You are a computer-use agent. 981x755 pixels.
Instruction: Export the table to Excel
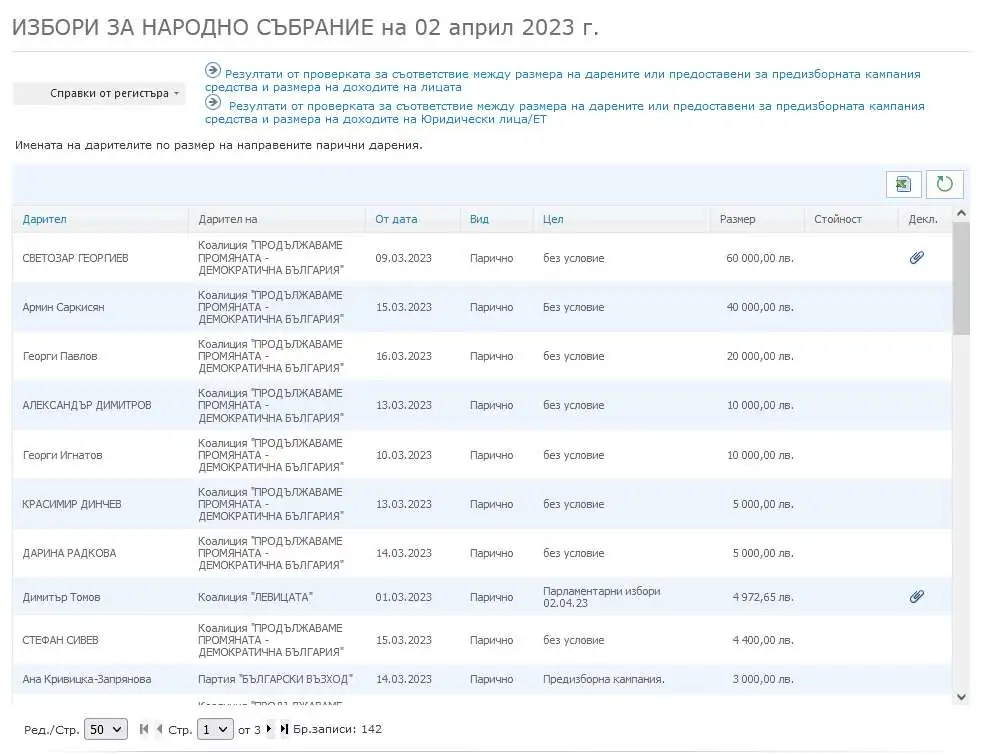pos(903,185)
